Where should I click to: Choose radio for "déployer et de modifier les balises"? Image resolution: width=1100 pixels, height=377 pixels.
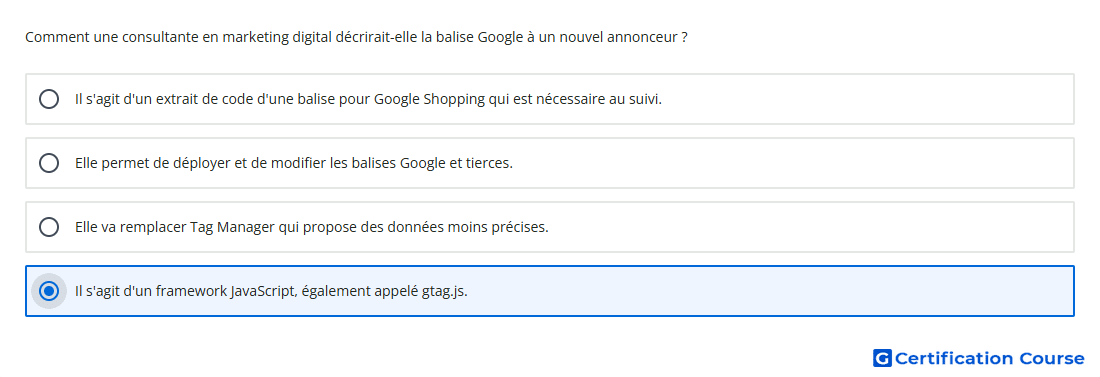(49, 163)
